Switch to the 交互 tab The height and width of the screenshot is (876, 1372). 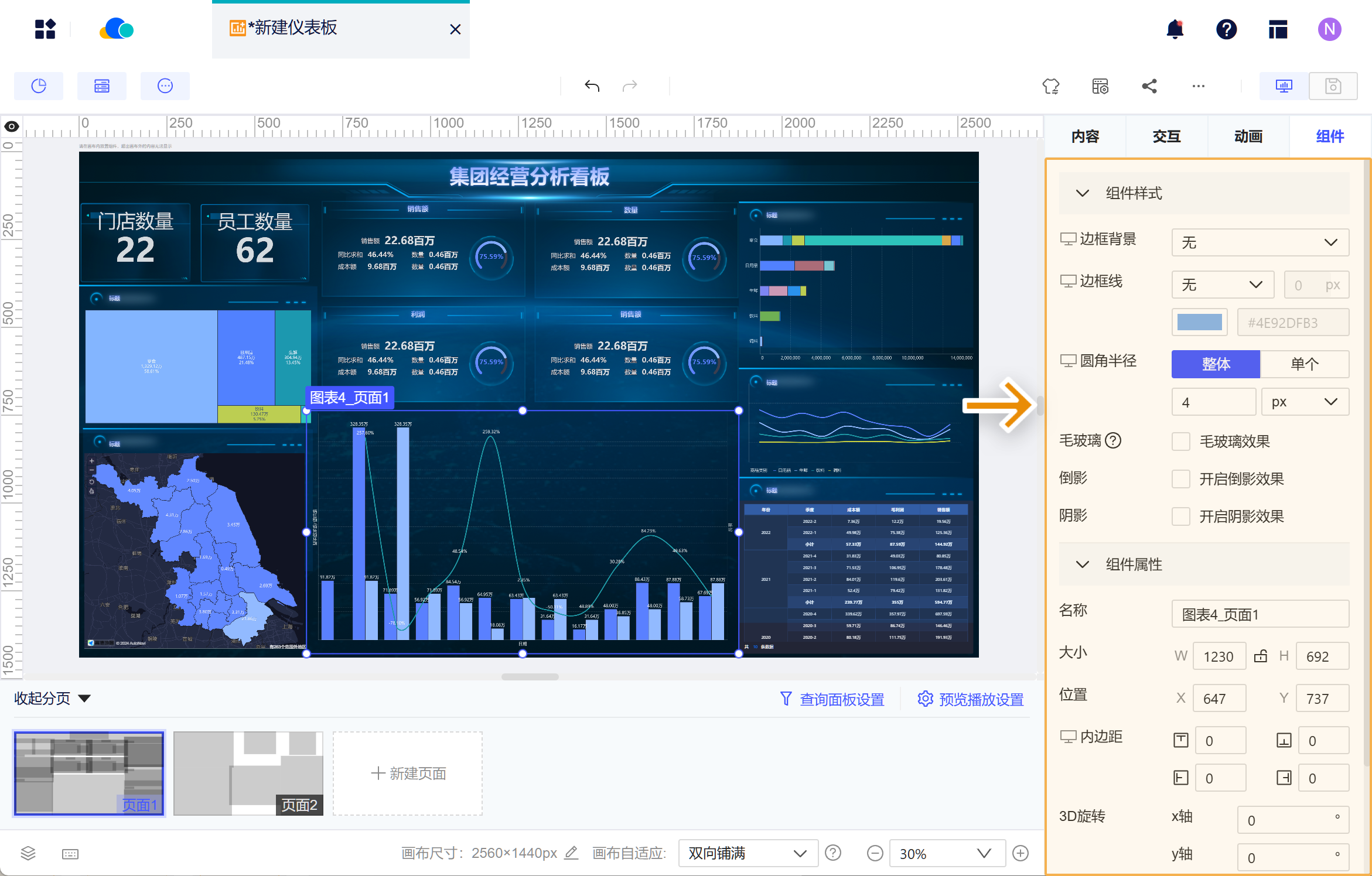(x=1166, y=136)
